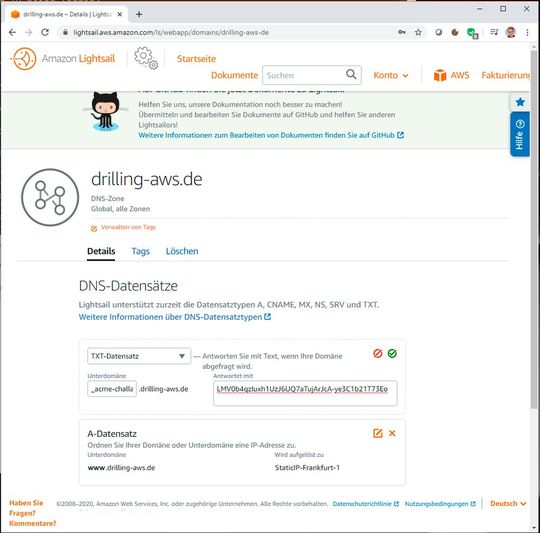Open the GitHub documentation editing link
Image resolution: width=540 pixels, height=533 pixels.
271,135
